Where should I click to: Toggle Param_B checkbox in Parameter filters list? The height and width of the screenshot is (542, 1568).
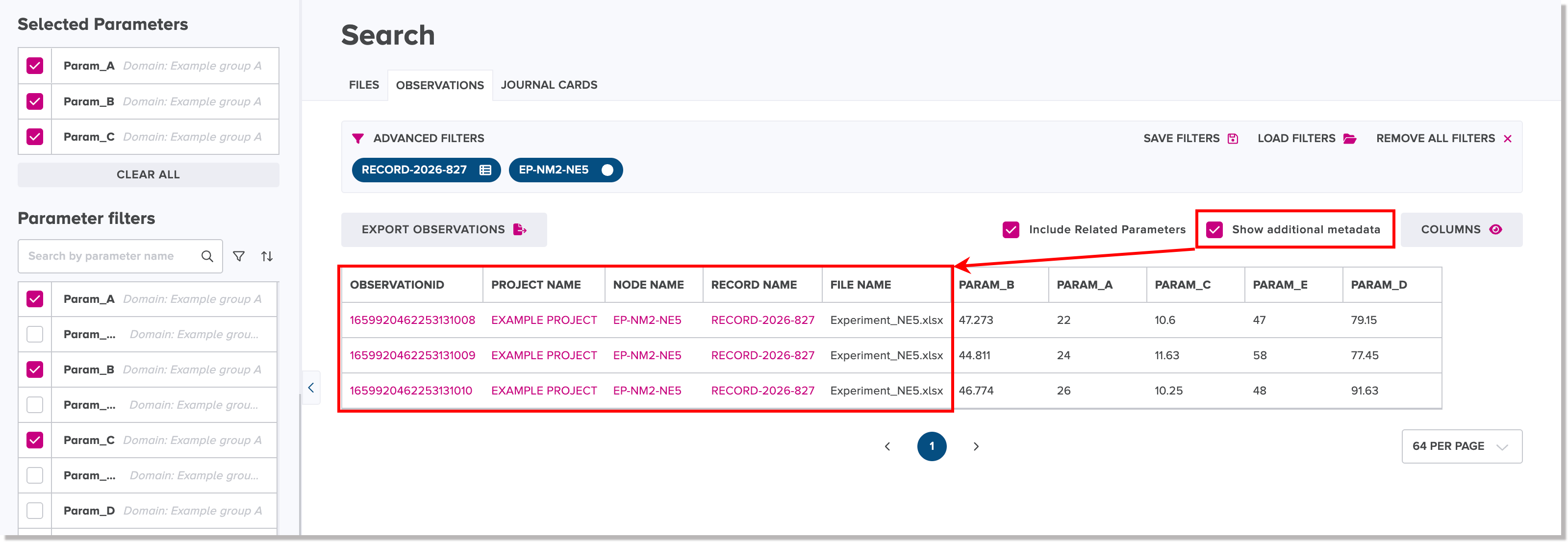35,370
